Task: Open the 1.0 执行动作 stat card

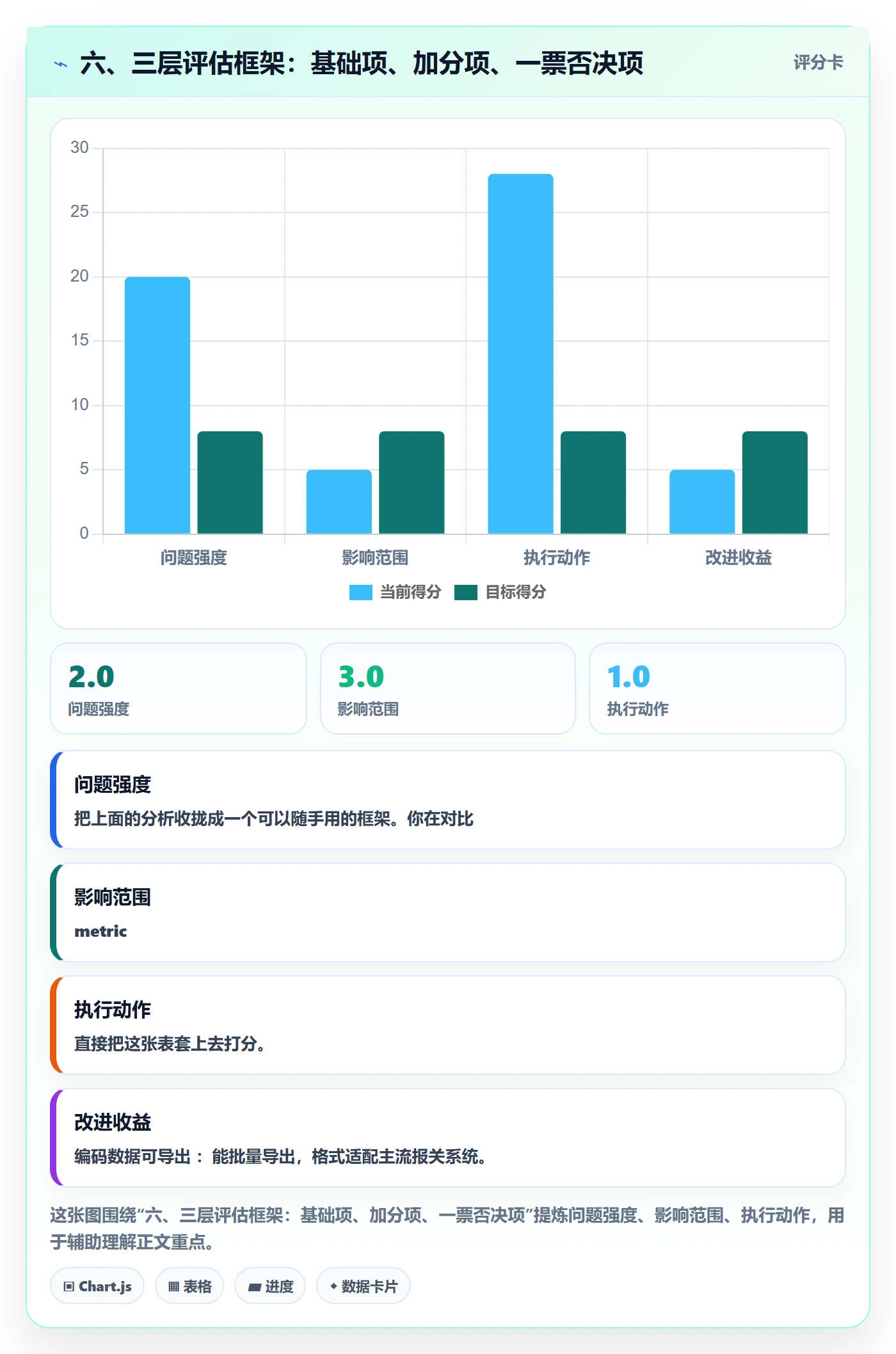Action: tap(717, 689)
